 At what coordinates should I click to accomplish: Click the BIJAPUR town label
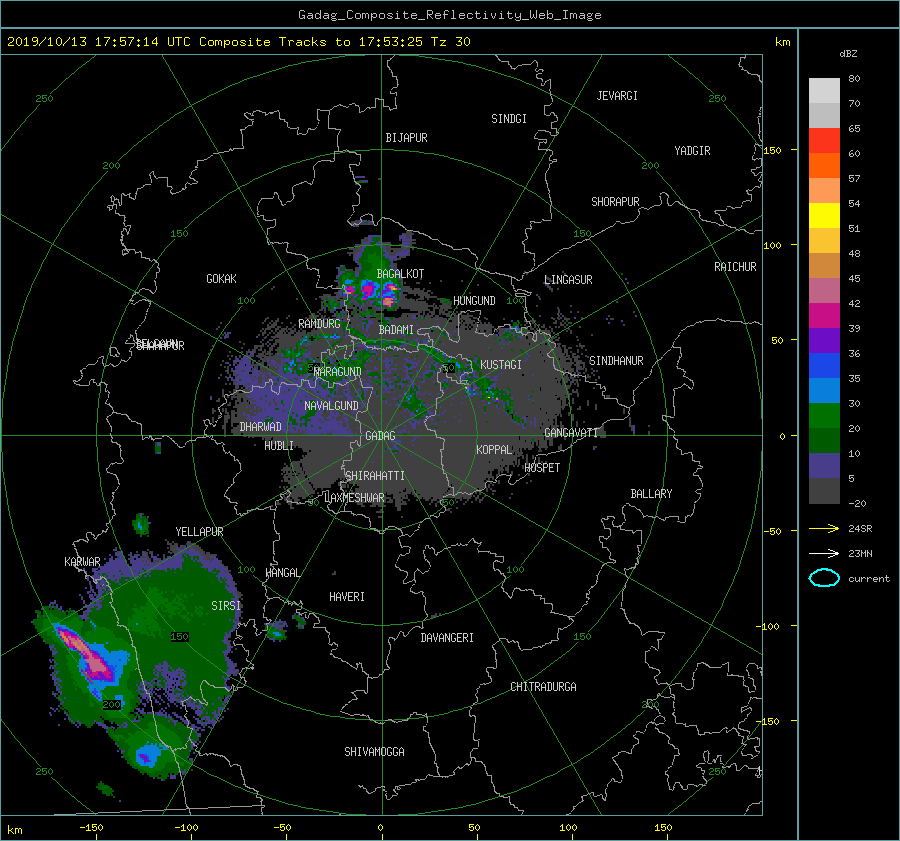[x=406, y=138]
